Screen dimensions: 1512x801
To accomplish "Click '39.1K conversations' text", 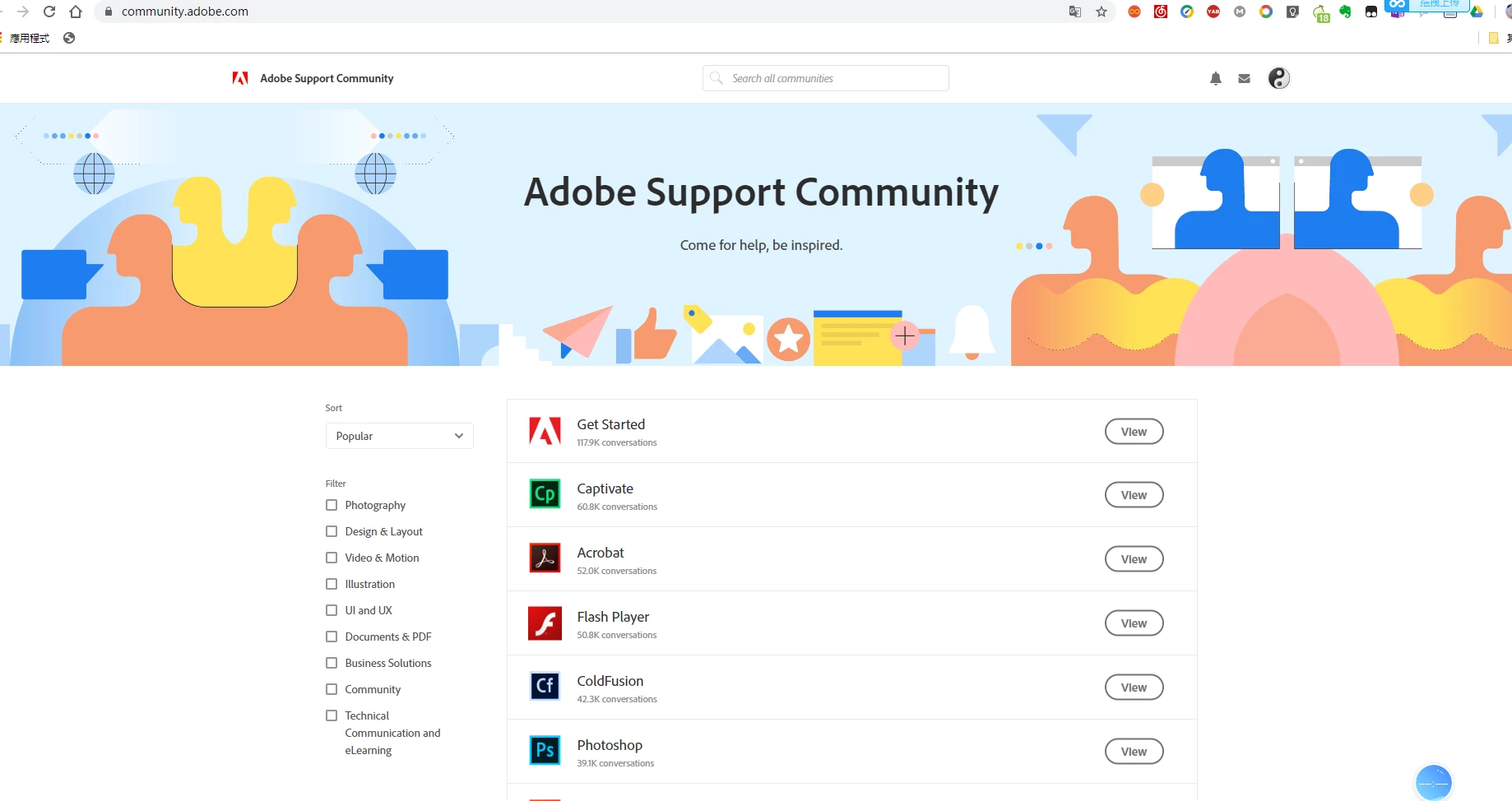I will coord(615,763).
